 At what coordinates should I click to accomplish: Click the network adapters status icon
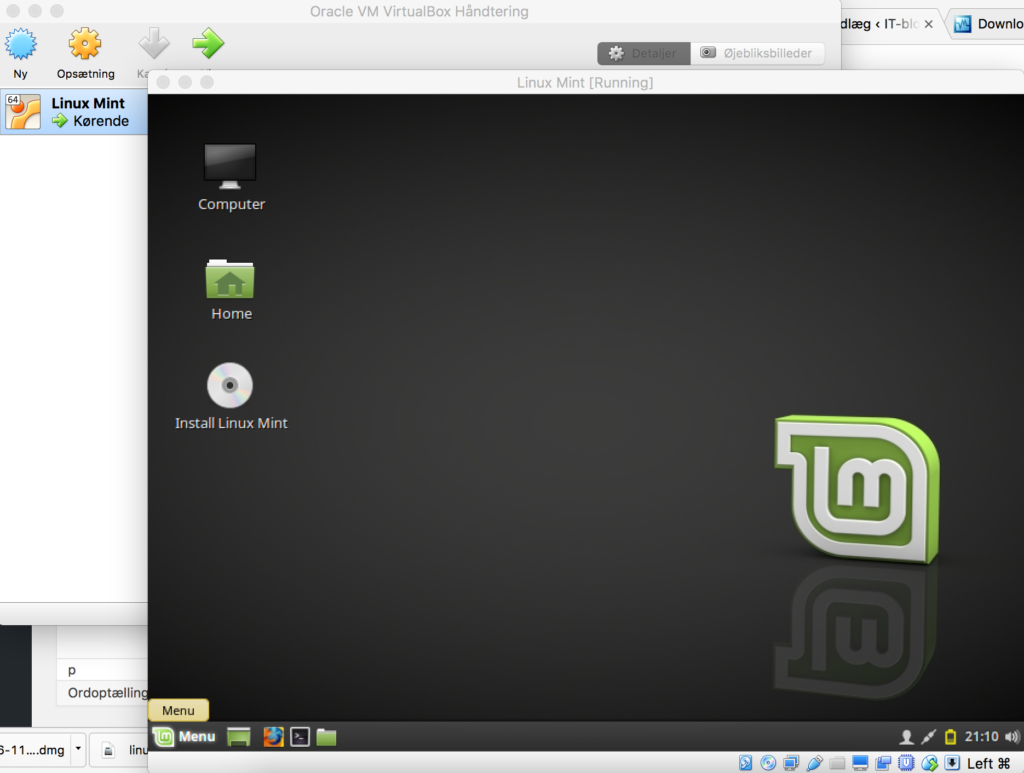[791, 763]
